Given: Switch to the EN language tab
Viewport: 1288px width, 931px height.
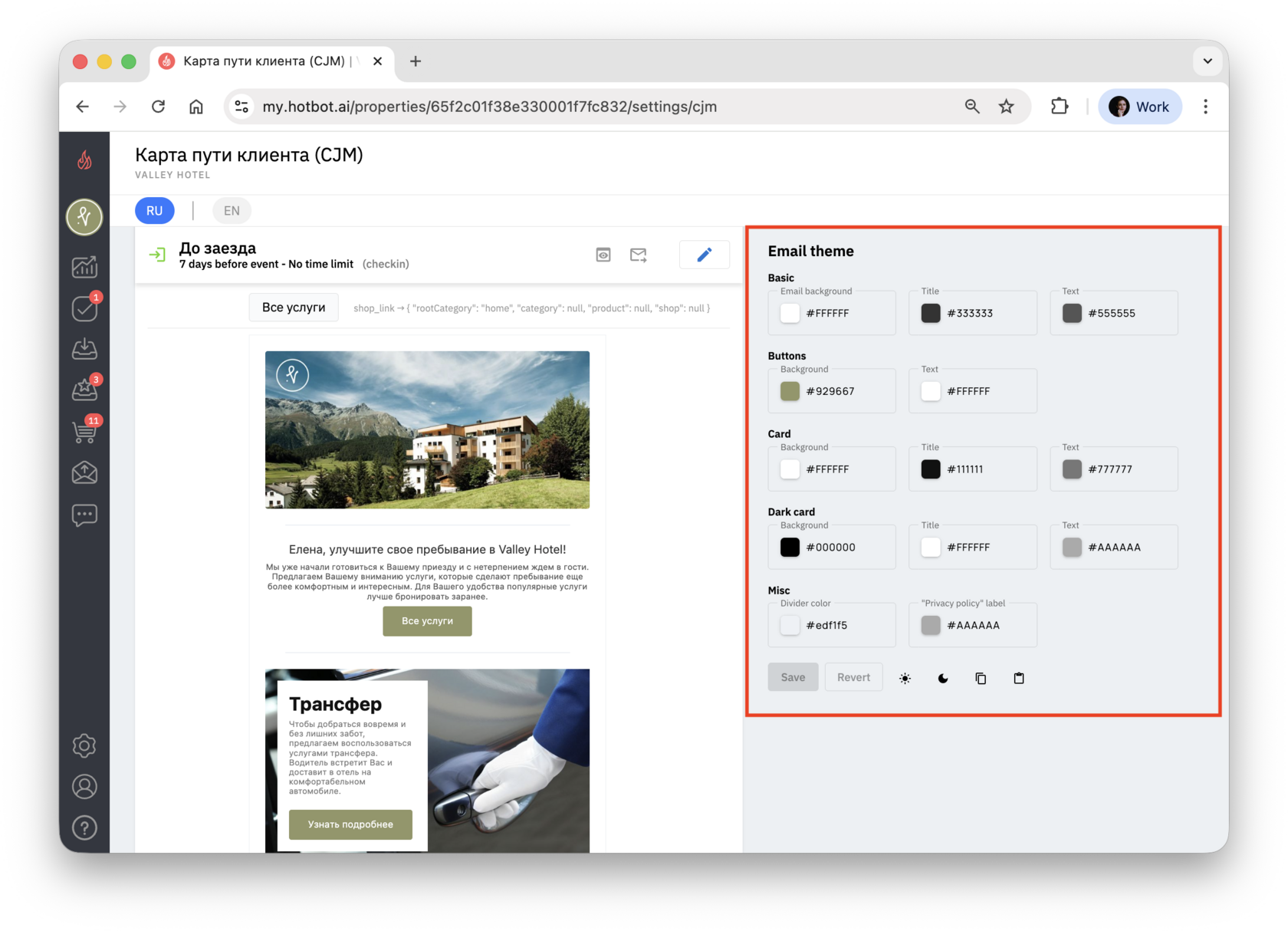Looking at the screenshot, I should pos(232,211).
